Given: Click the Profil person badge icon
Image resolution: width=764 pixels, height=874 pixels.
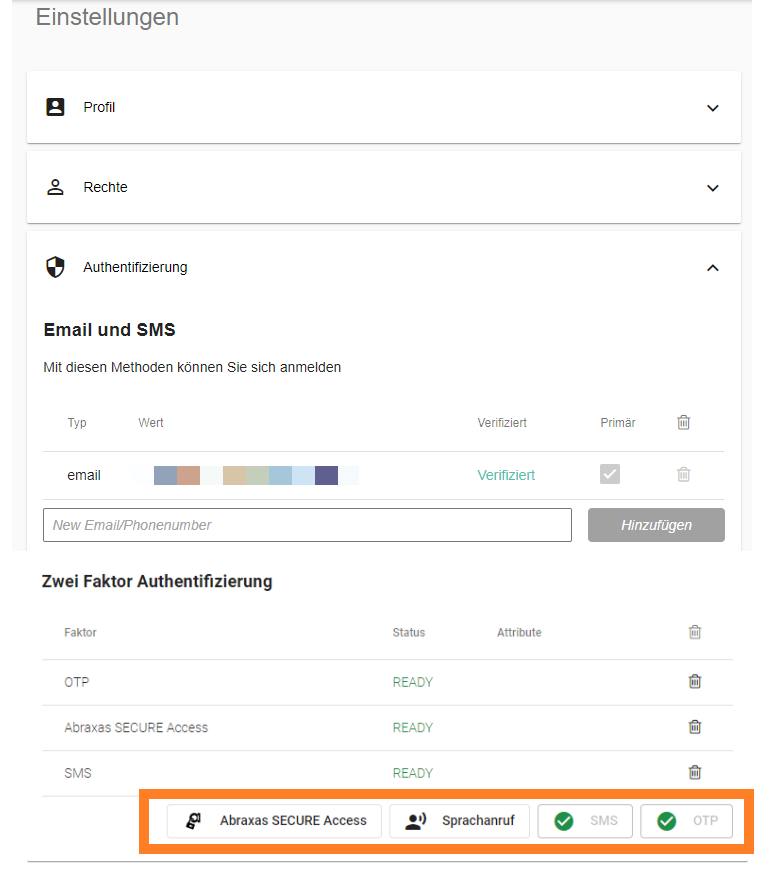Looking at the screenshot, I should point(56,107).
